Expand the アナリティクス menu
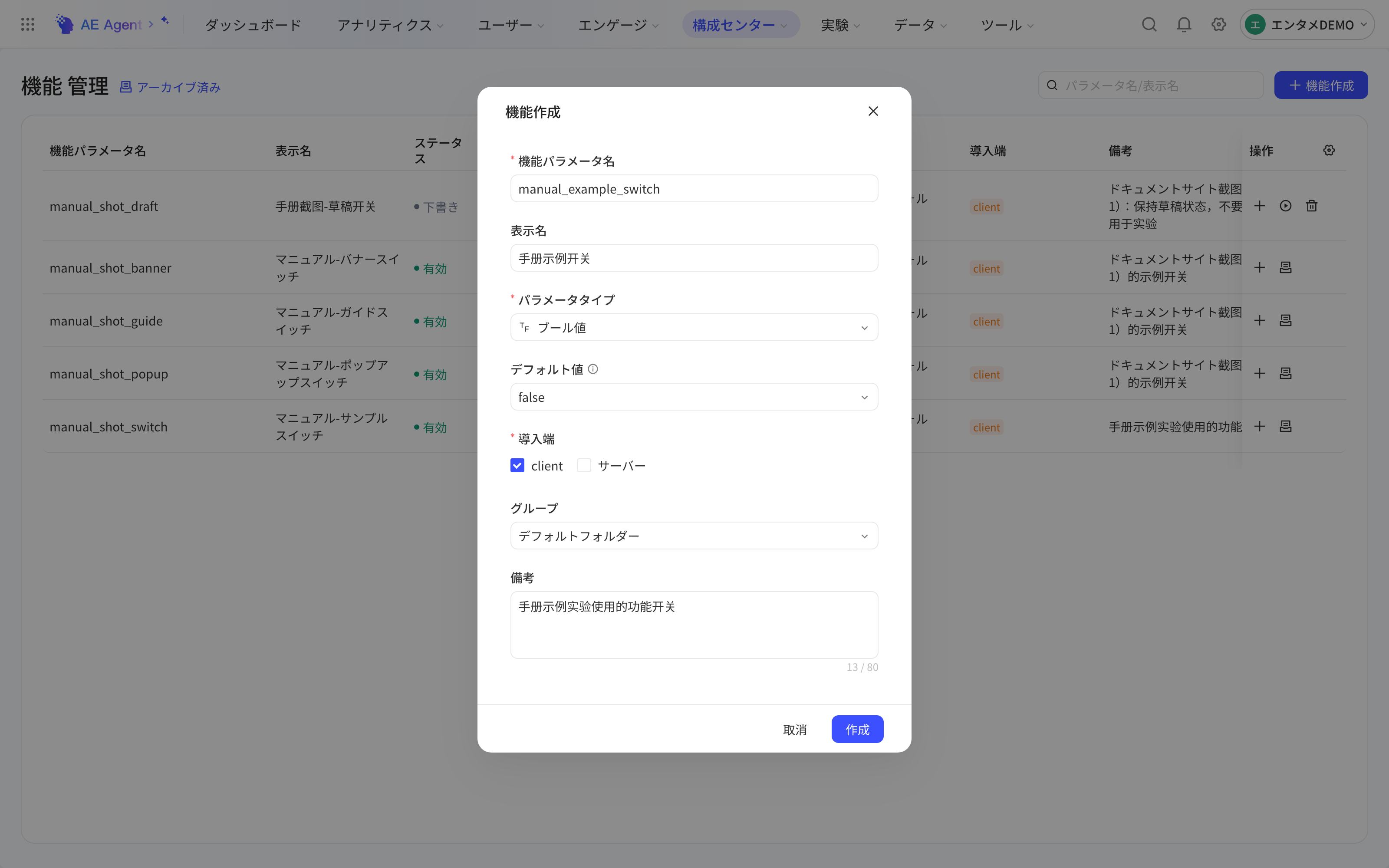The image size is (1389, 868). [390, 25]
